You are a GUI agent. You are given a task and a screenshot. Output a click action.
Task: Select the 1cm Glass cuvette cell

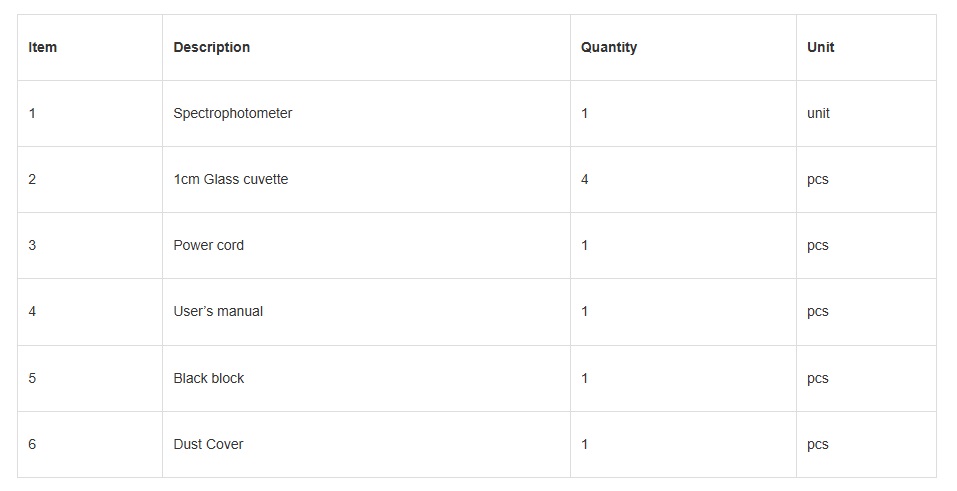231,179
